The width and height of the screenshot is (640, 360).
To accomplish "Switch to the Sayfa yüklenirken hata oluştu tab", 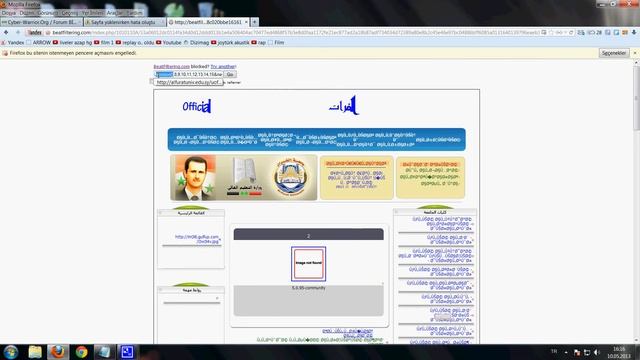I will 124,22.
